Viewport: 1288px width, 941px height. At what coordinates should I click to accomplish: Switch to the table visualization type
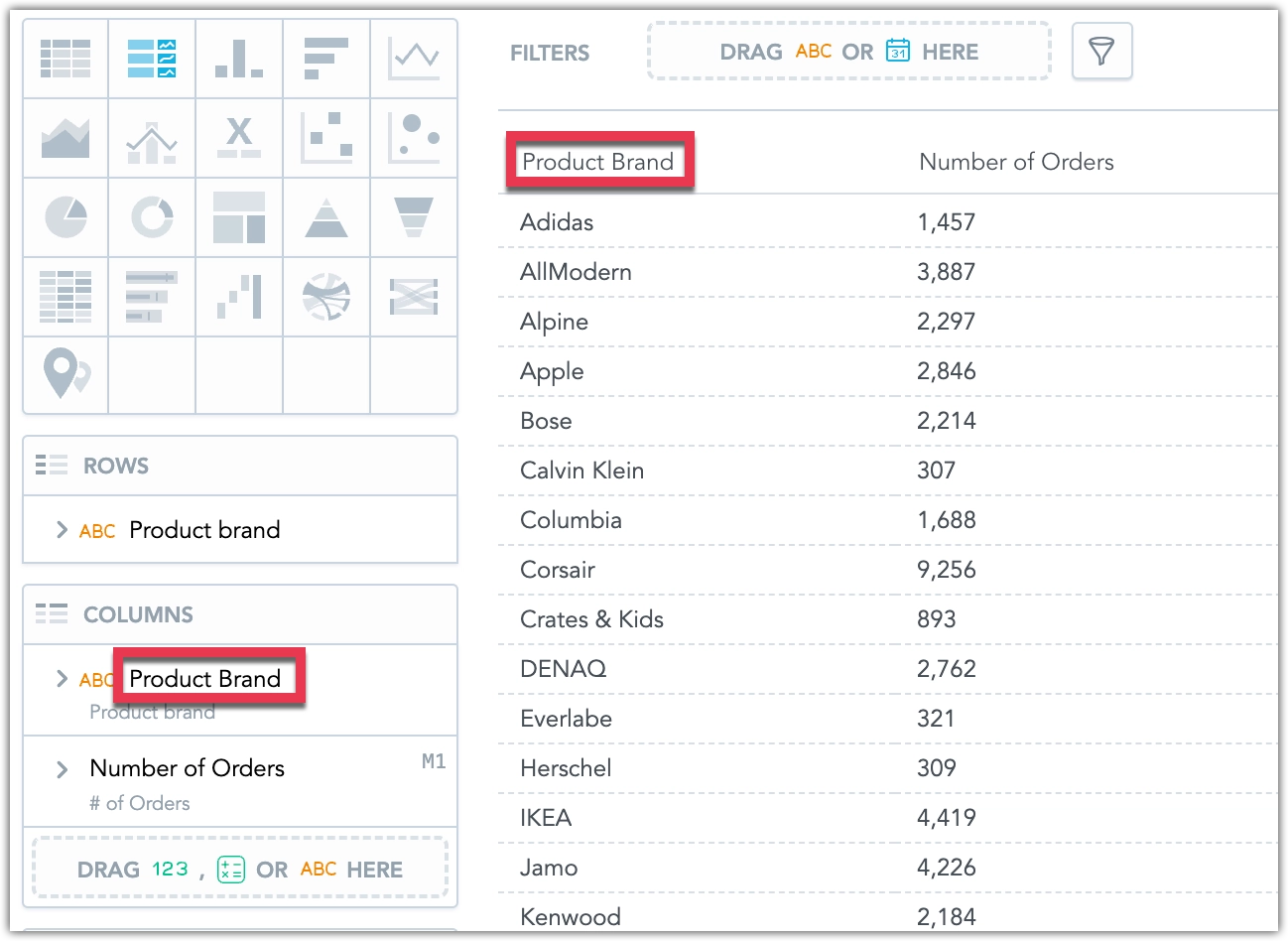(64, 59)
